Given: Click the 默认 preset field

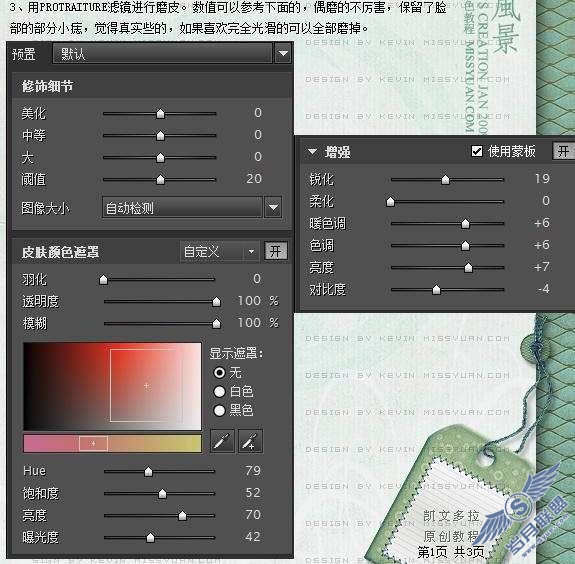Looking at the screenshot, I should [x=162, y=54].
